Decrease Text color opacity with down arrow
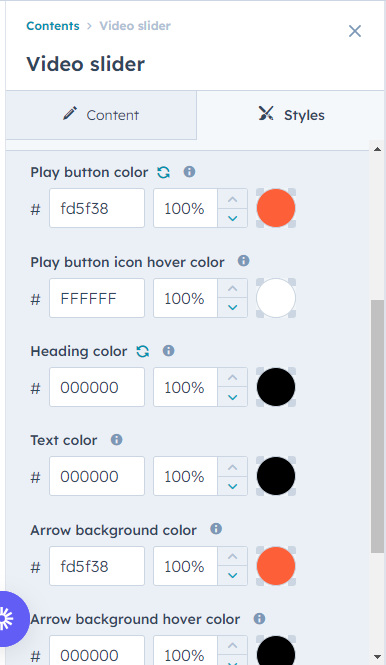The image size is (386, 665). coord(232,486)
